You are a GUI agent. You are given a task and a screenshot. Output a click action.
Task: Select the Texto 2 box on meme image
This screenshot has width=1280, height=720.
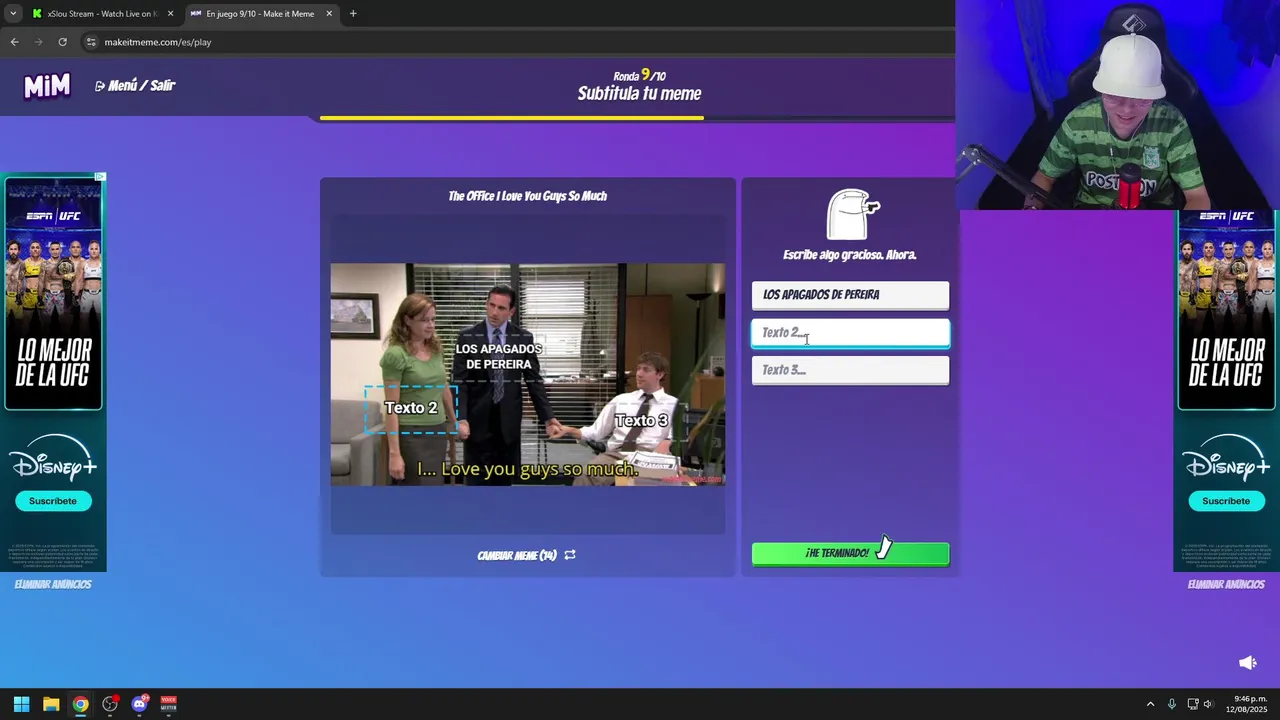coord(411,408)
